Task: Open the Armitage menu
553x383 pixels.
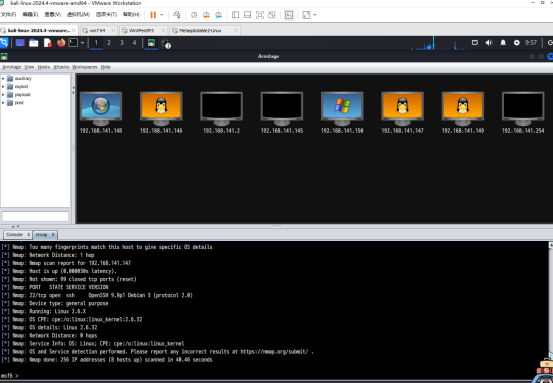Action: [12, 67]
